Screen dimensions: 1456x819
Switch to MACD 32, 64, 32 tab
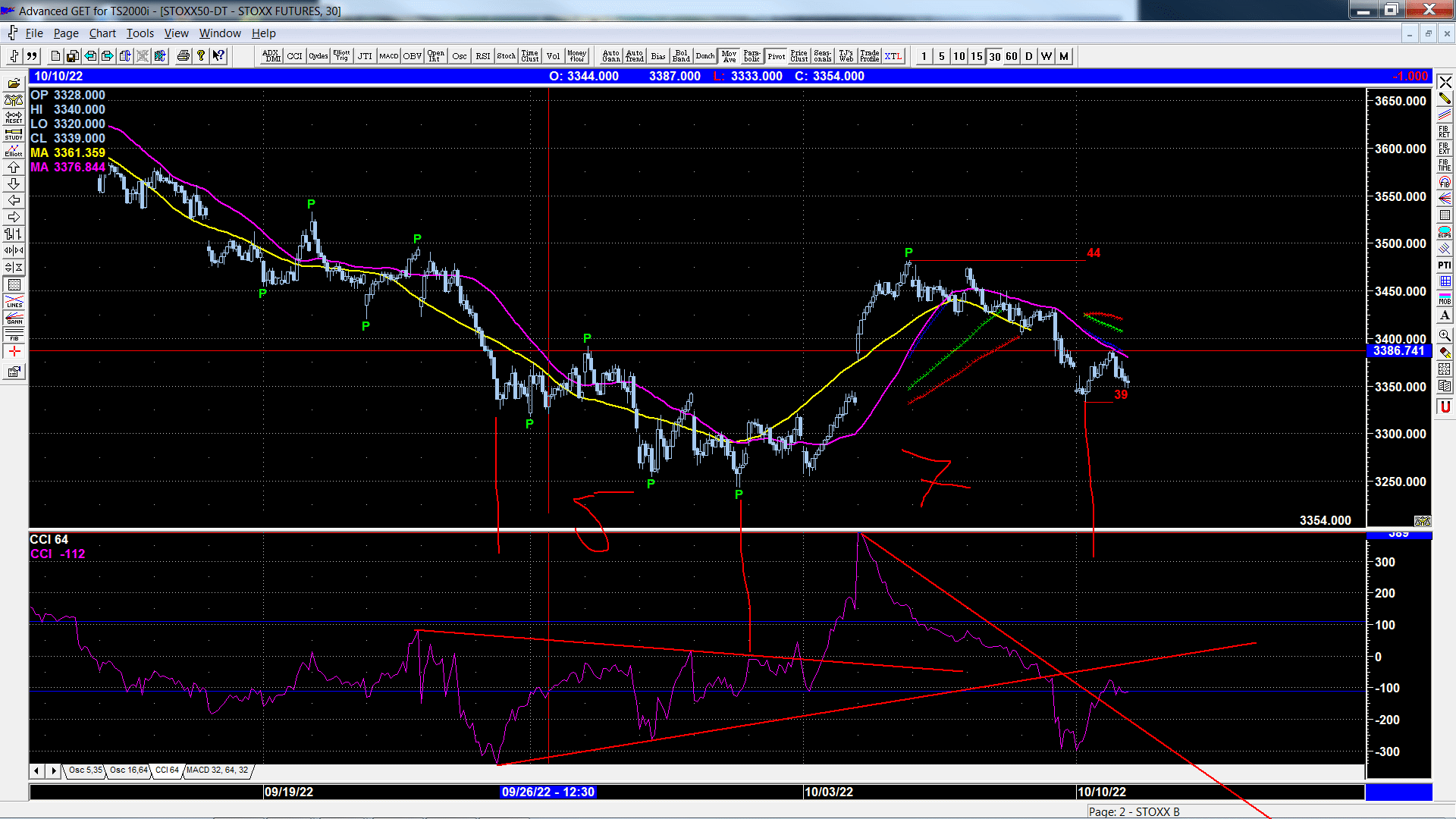[217, 770]
